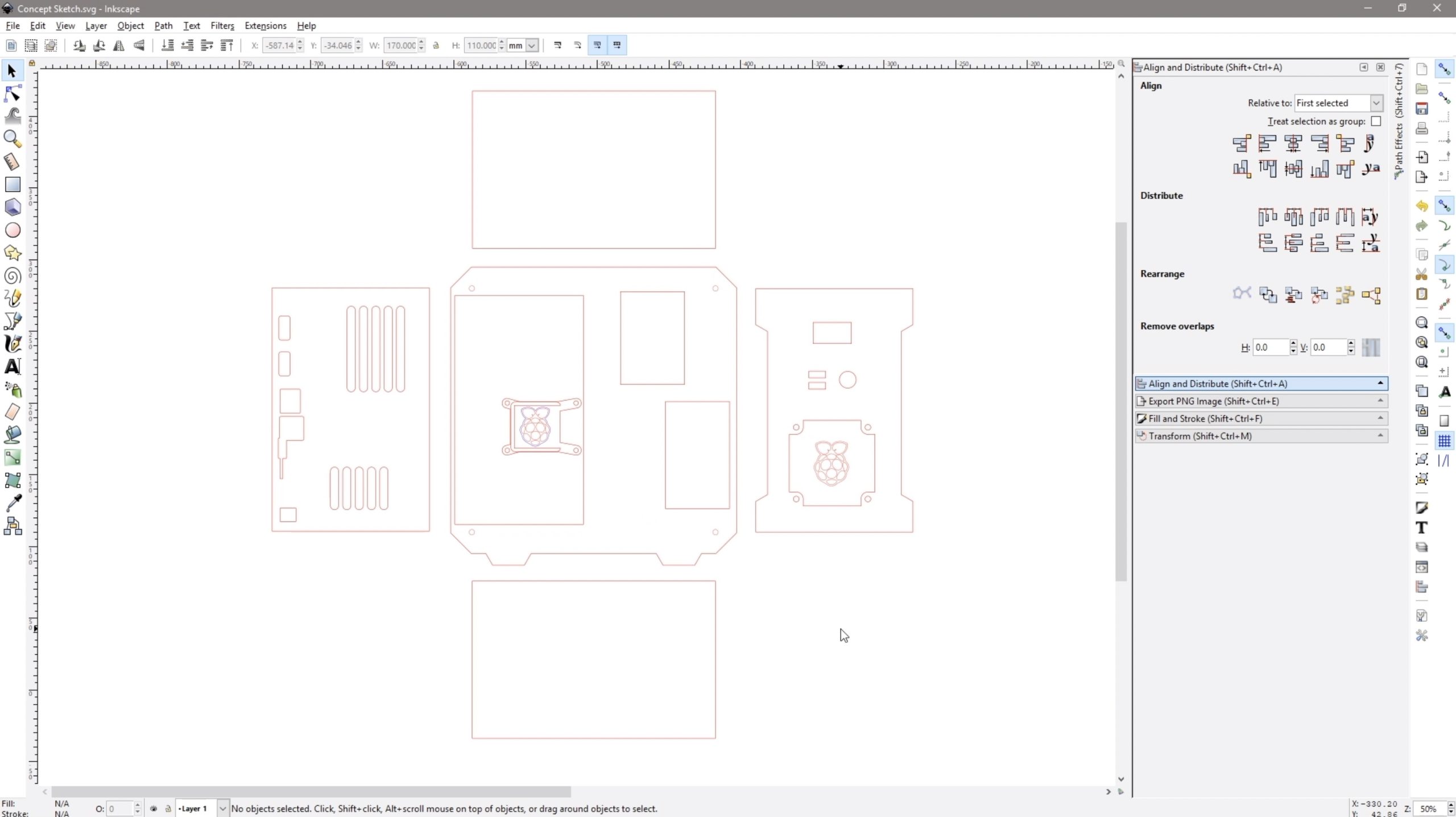The height and width of the screenshot is (817, 1456).
Task: Pick the Dropper color tool
Action: 13,503
